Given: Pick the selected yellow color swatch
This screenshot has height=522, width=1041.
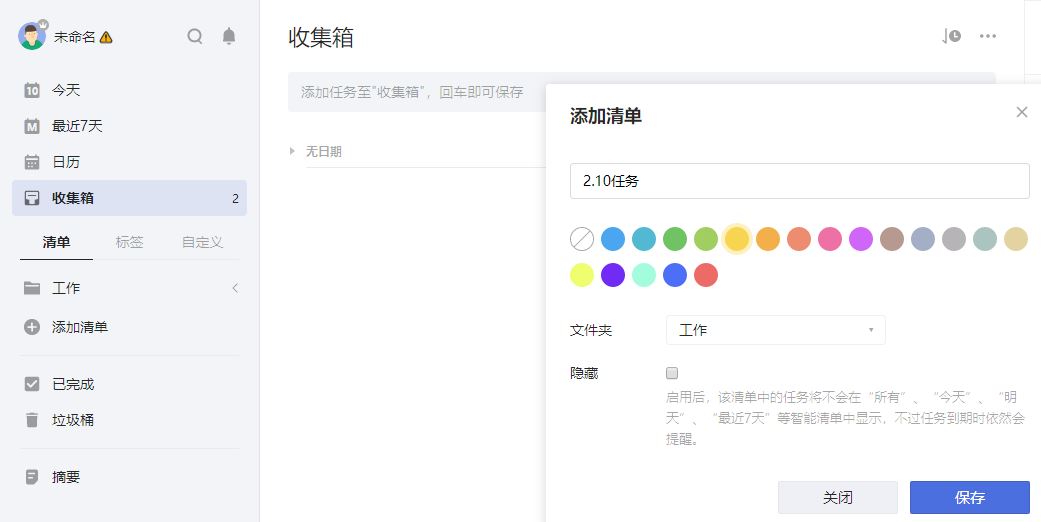Looking at the screenshot, I should click(737, 239).
